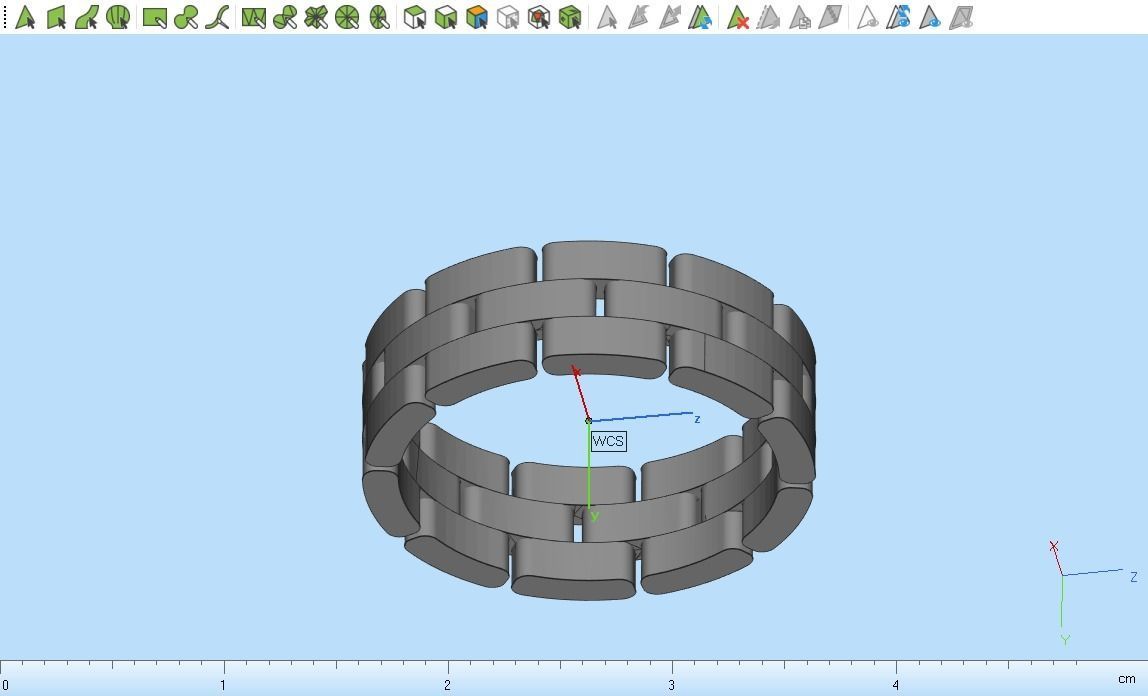Image resolution: width=1148 pixels, height=696 pixels.
Task: Click the green triangle with red X
Action: click(737, 17)
